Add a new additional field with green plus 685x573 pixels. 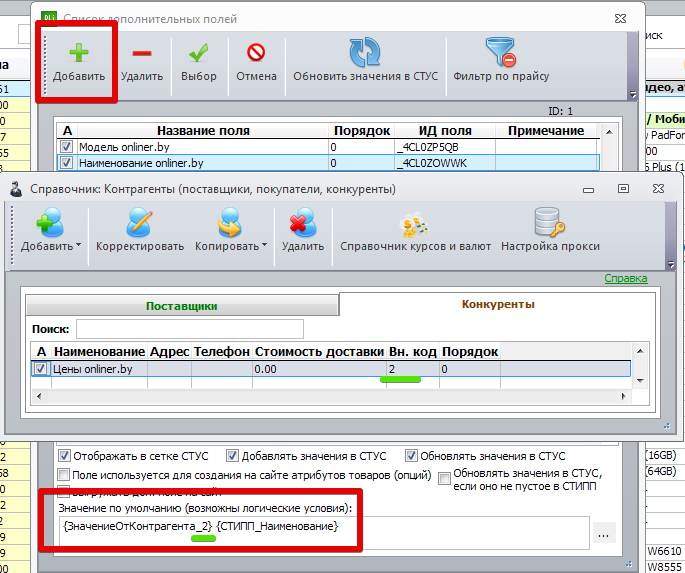[79, 63]
